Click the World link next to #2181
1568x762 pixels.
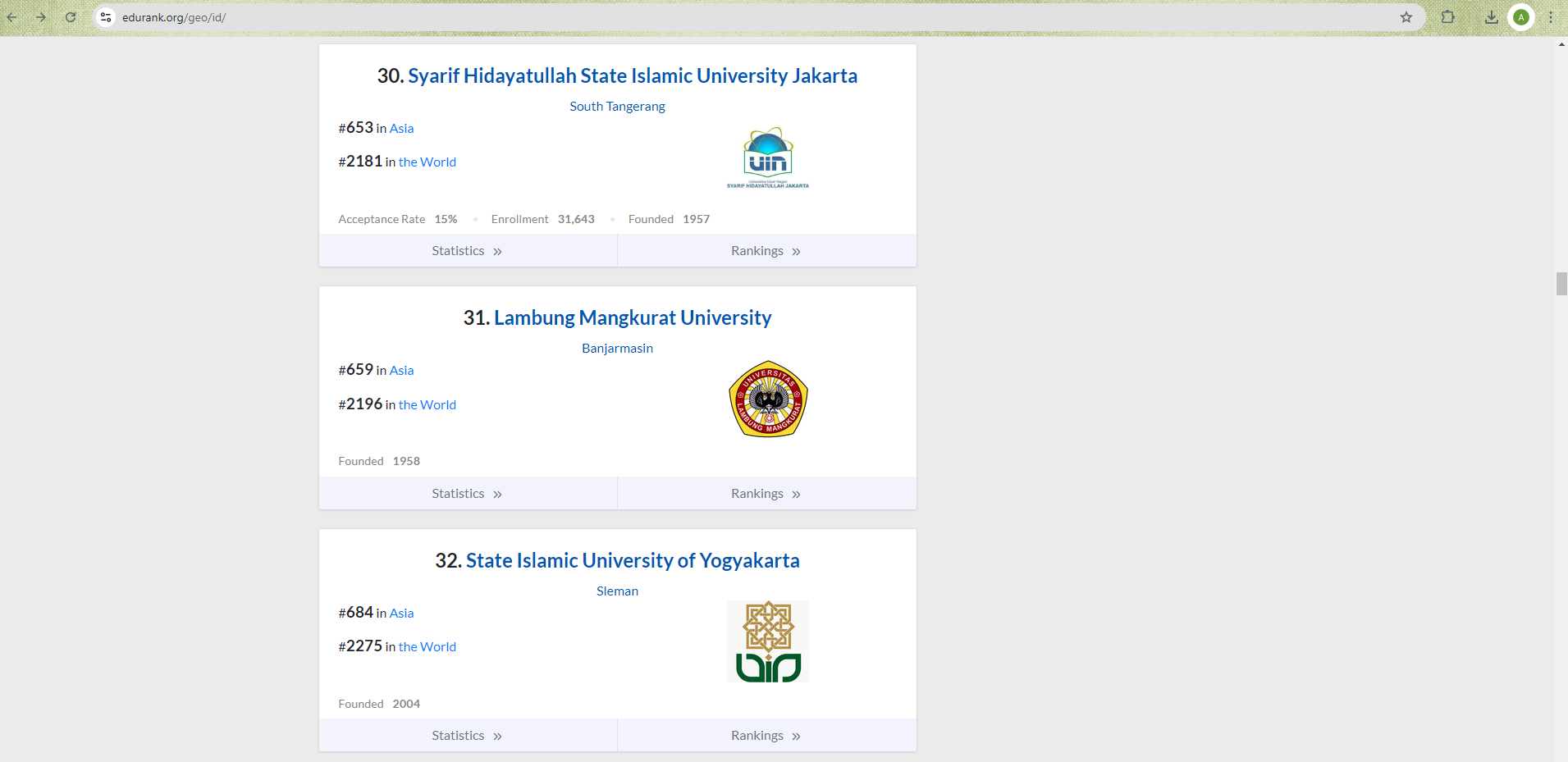pyautogui.click(x=427, y=162)
